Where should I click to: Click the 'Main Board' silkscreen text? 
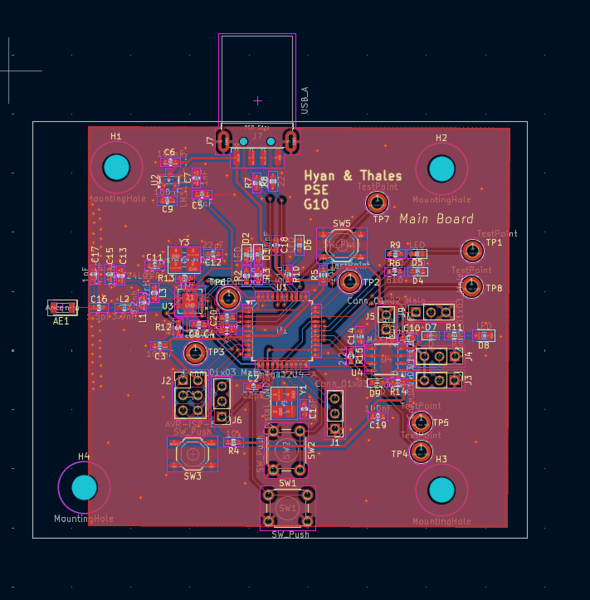pyautogui.click(x=436, y=218)
